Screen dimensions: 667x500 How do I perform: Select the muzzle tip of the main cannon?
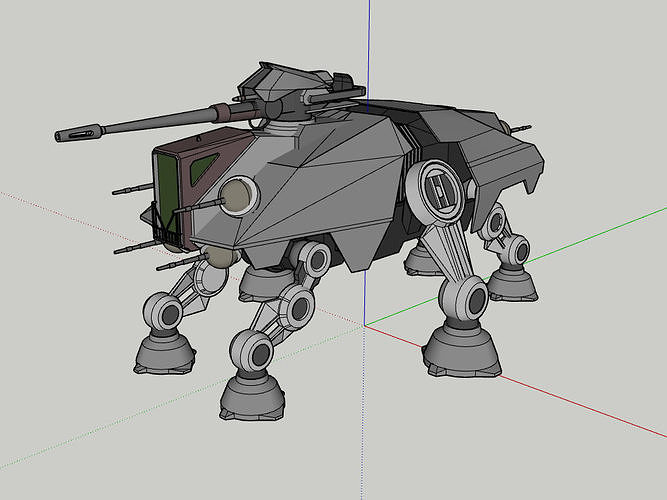80,133
